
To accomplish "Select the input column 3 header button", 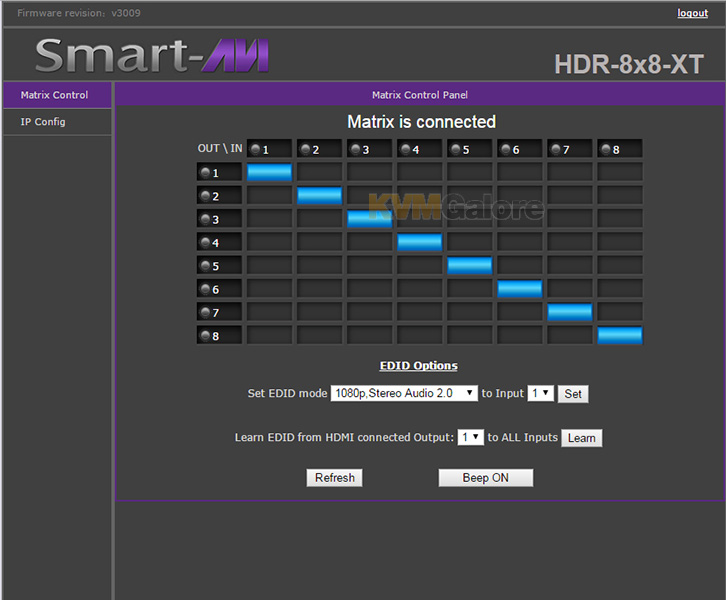I will 369,149.
